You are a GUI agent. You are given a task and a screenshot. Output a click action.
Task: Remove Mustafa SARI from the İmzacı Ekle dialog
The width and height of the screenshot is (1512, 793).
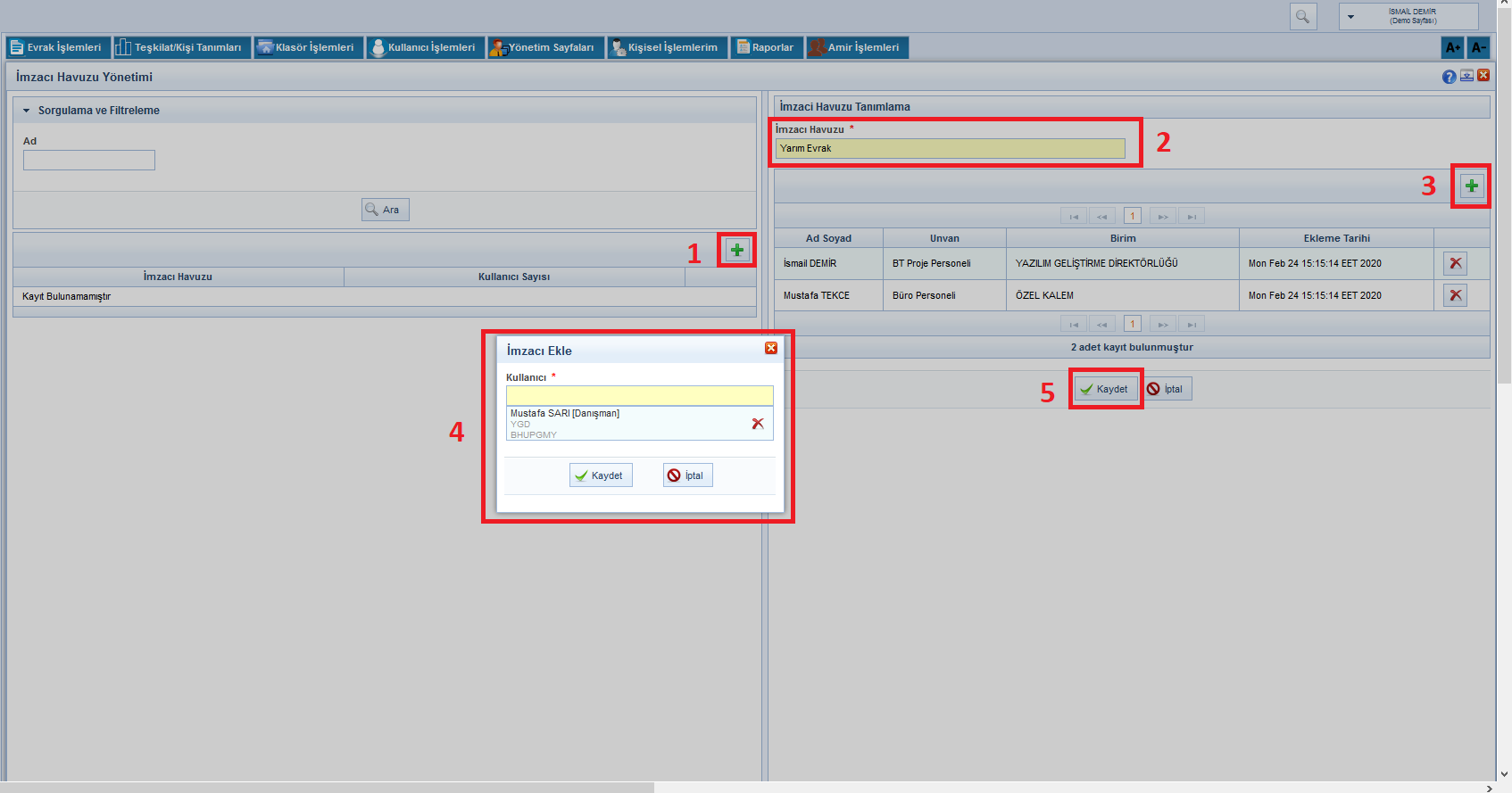coord(757,424)
